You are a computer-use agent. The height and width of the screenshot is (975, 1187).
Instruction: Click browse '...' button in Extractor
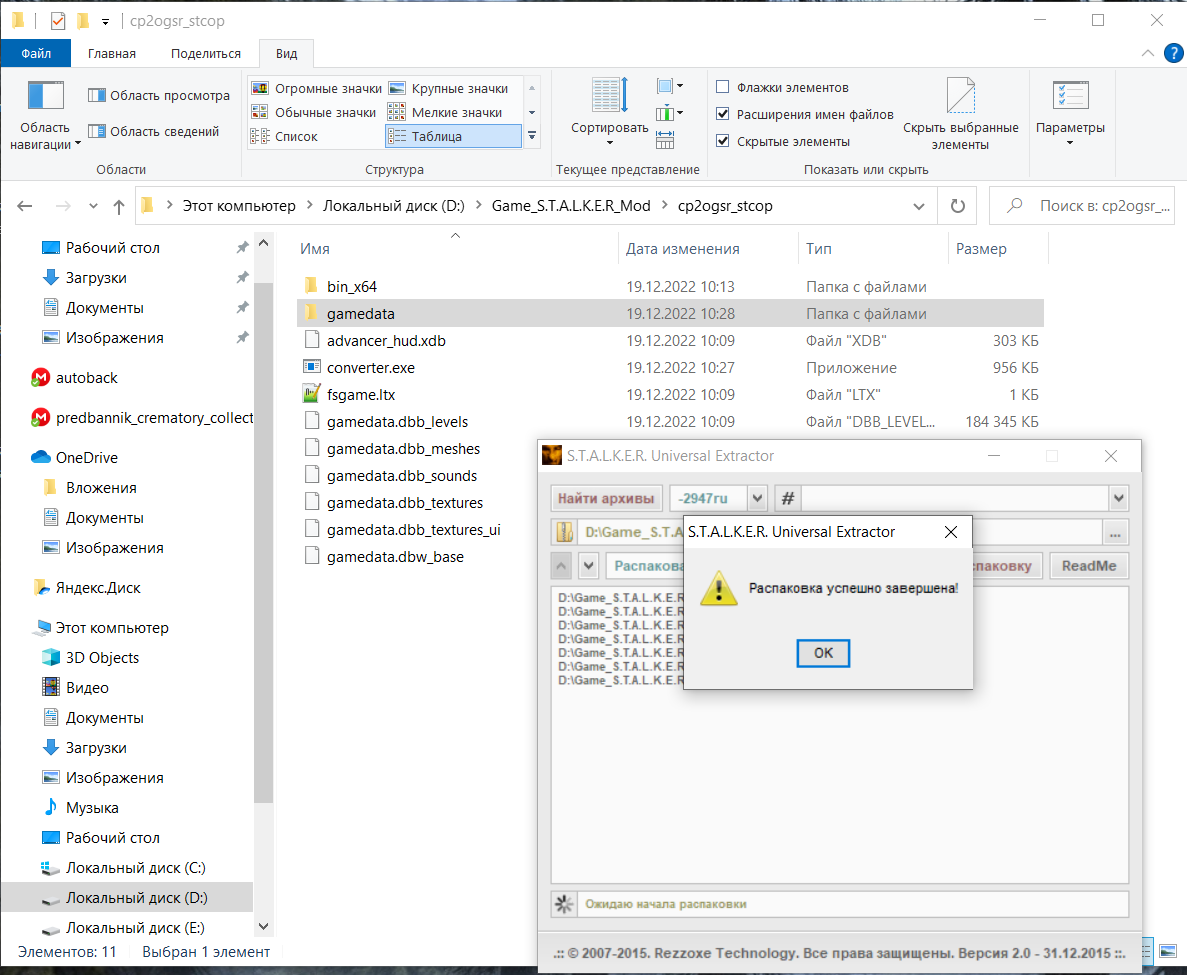coord(1115,532)
